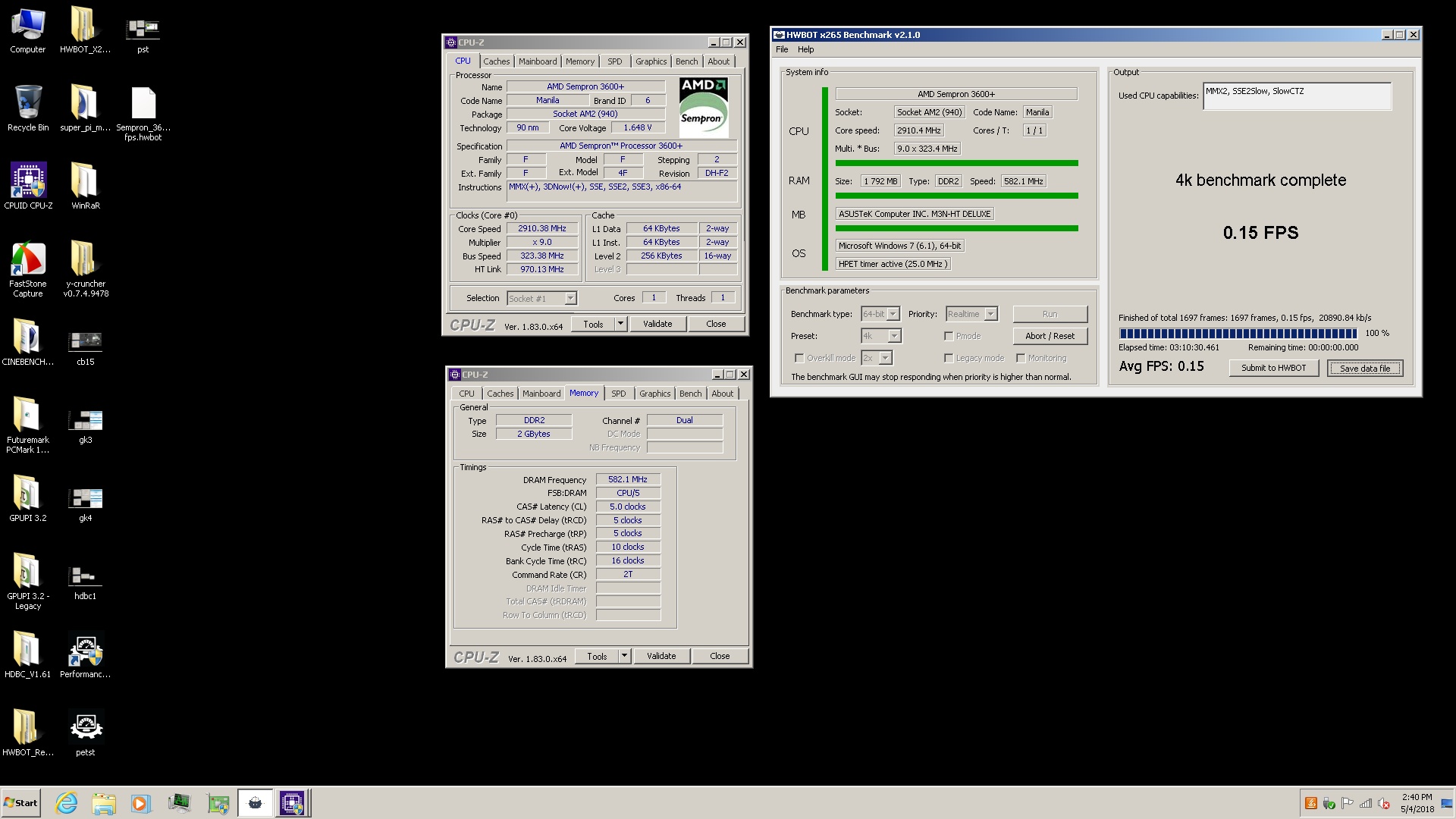Open the pst image file
This screenshot has height=819, width=1456.
(x=143, y=35)
